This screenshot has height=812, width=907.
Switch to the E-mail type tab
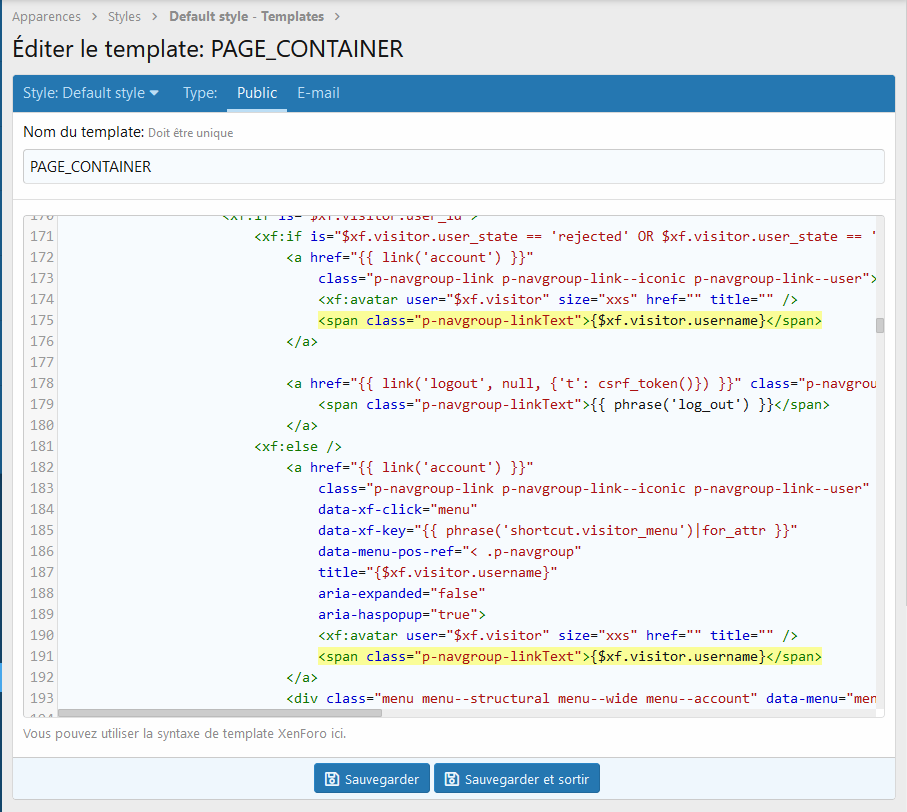[318, 93]
